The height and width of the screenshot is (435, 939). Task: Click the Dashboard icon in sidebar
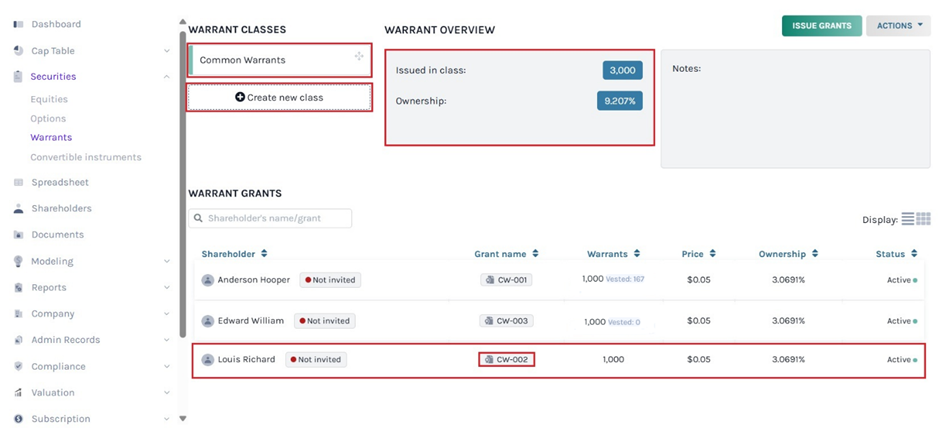coord(18,24)
